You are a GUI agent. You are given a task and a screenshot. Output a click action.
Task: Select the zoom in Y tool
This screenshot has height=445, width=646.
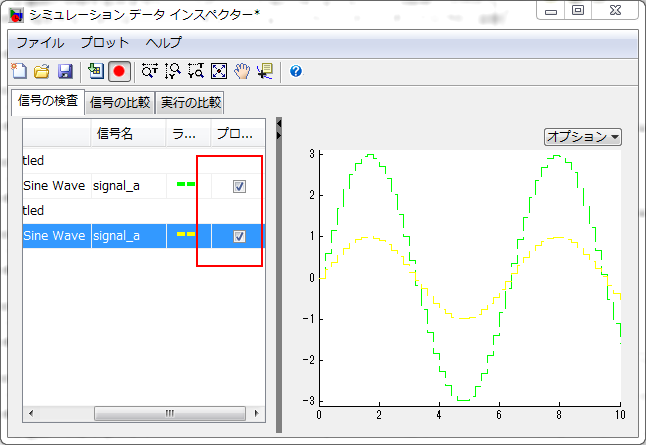click(173, 71)
